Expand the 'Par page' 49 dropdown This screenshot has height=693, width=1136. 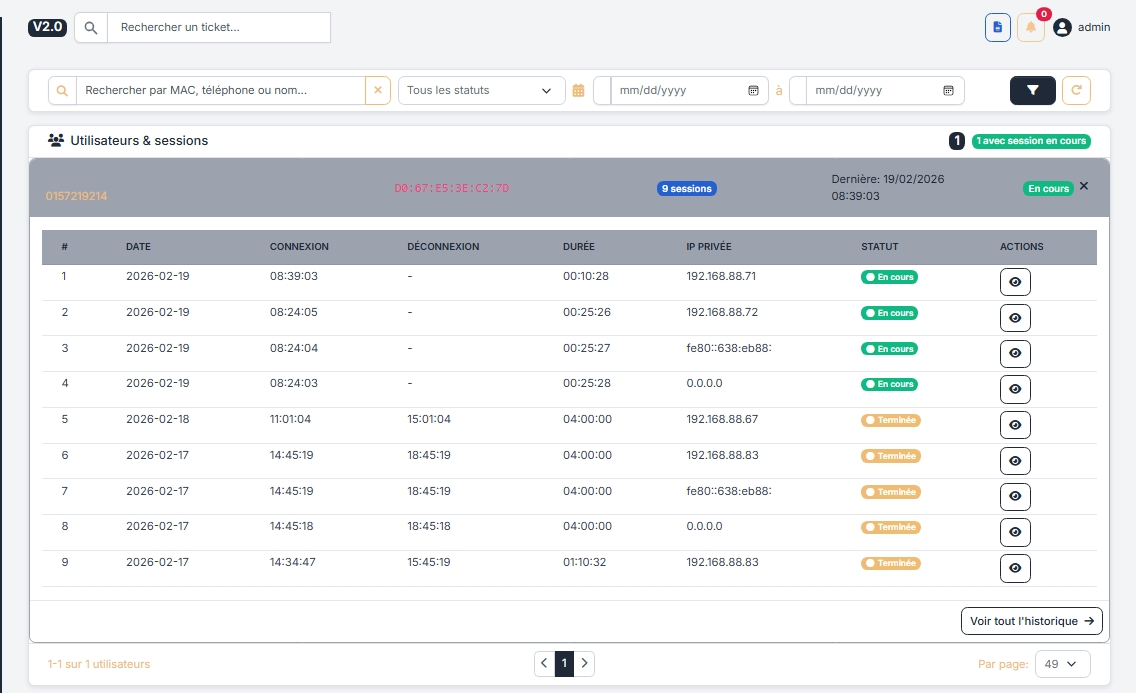1063,663
